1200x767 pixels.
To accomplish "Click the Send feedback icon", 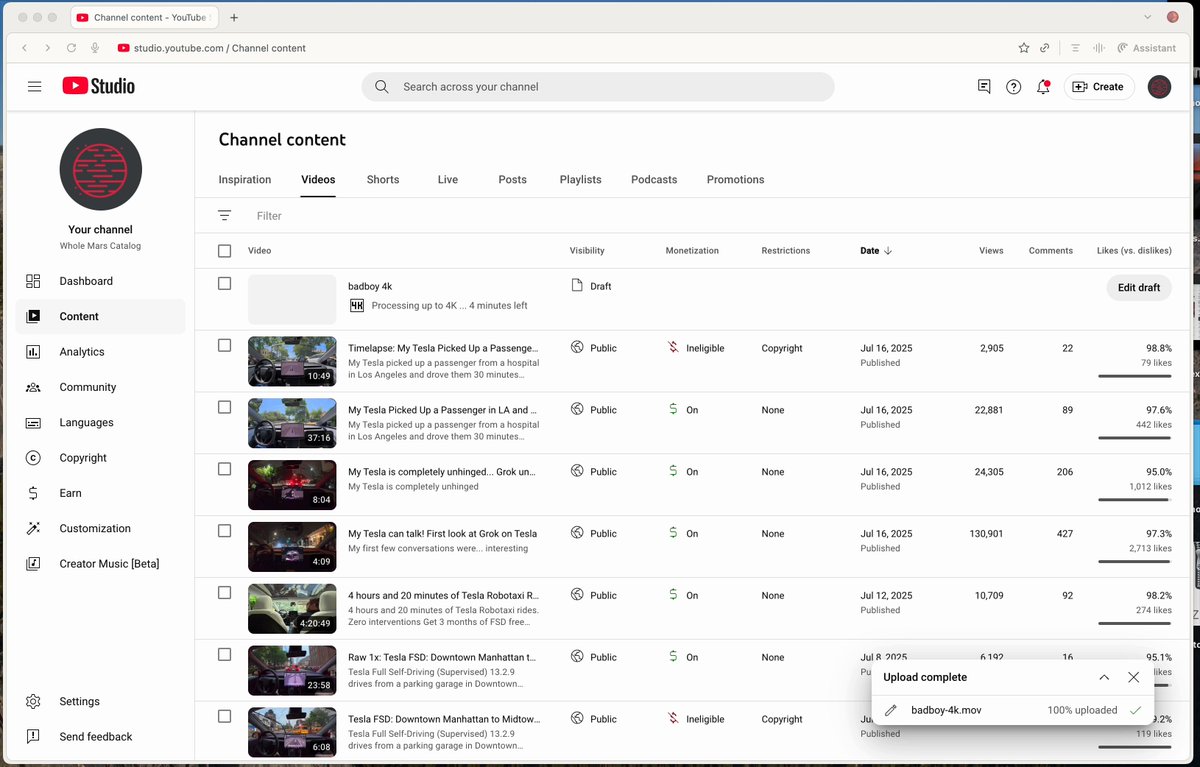I will pos(33,737).
